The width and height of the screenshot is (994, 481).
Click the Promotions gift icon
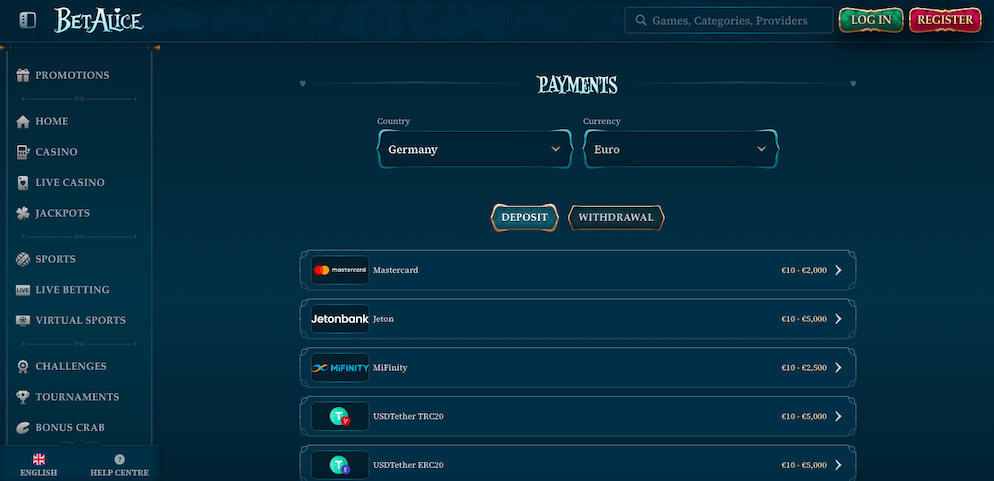23,75
